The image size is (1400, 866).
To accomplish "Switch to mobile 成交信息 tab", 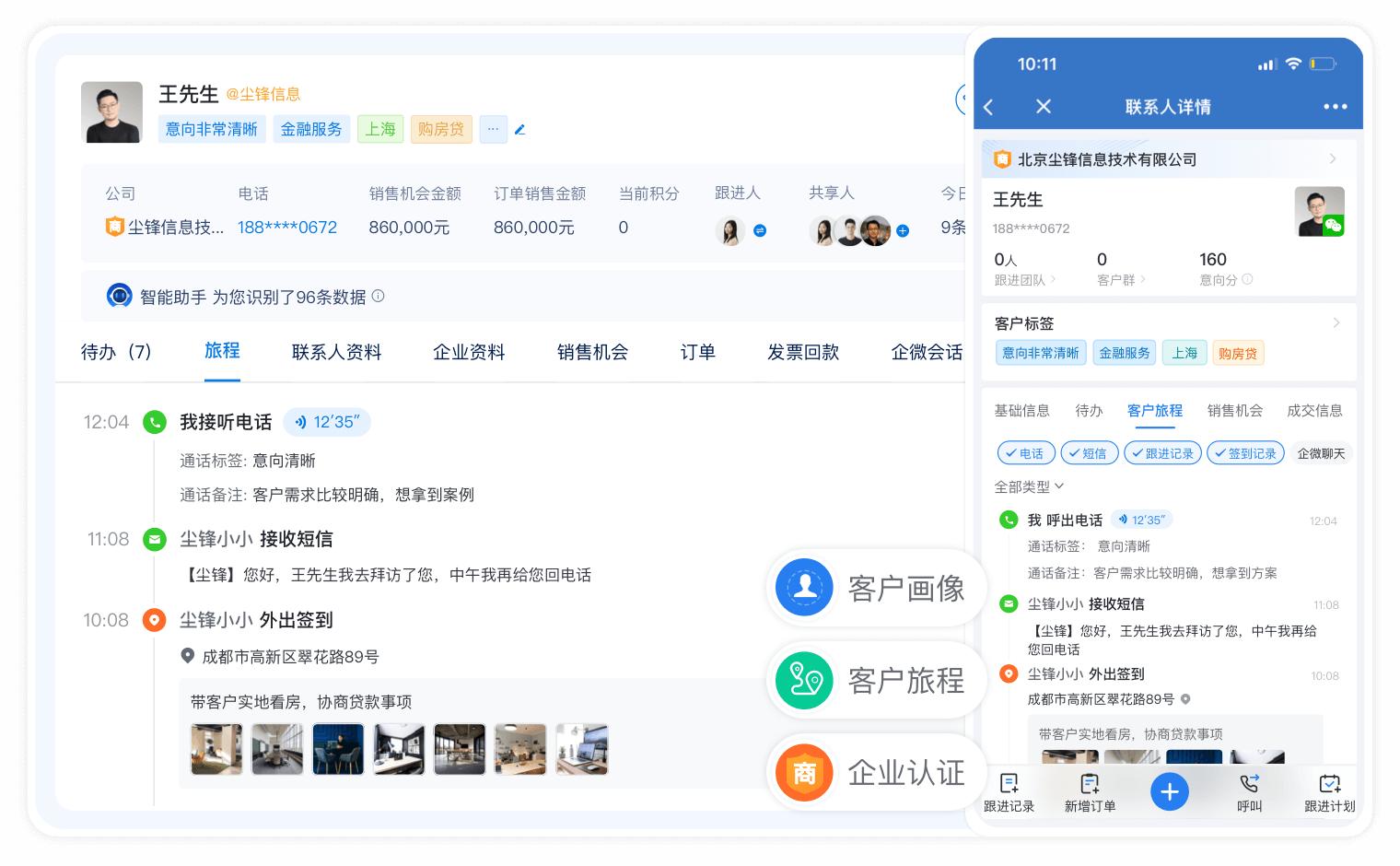I will 1314,411.
